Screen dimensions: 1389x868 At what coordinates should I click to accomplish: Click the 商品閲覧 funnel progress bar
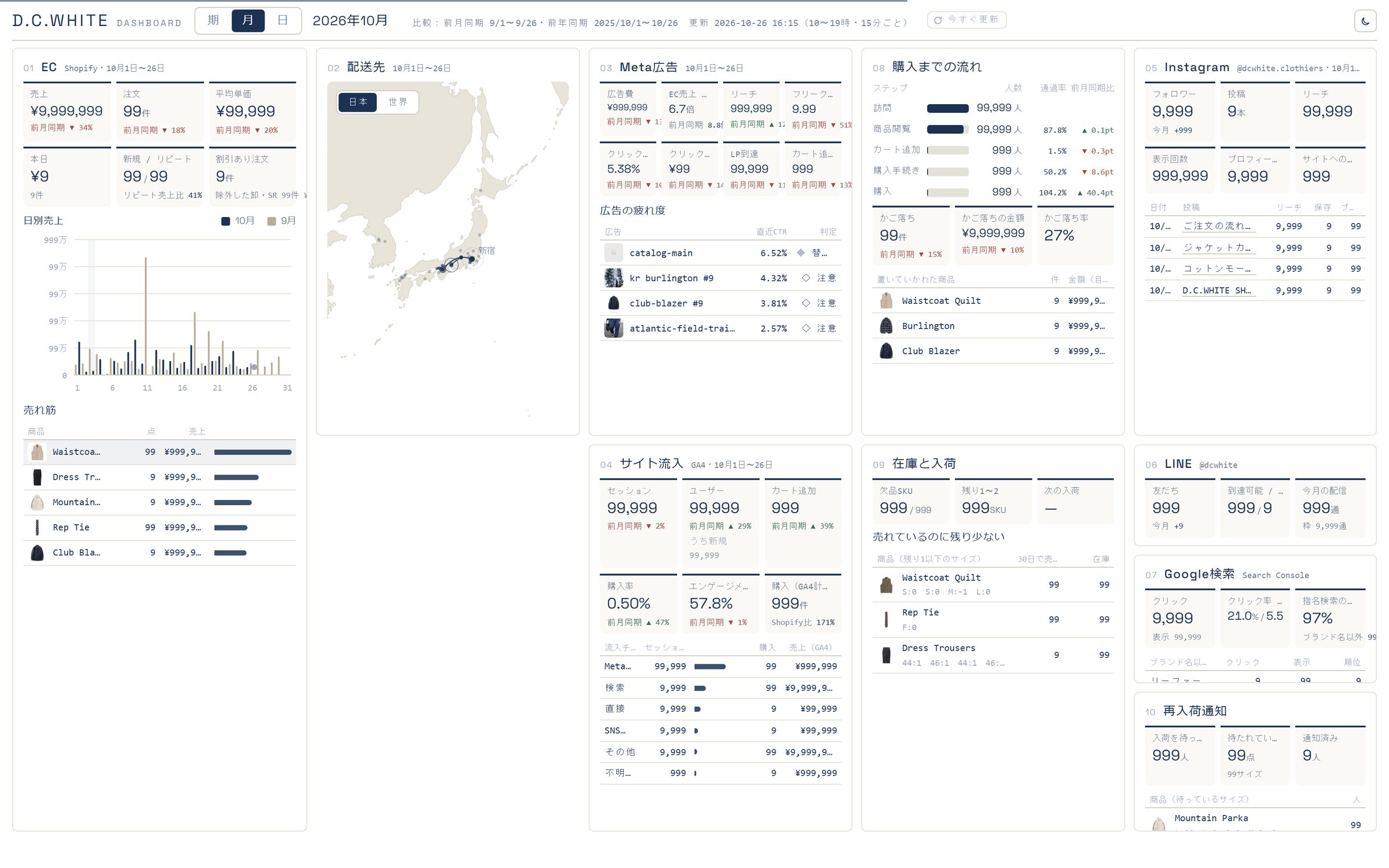point(947,130)
